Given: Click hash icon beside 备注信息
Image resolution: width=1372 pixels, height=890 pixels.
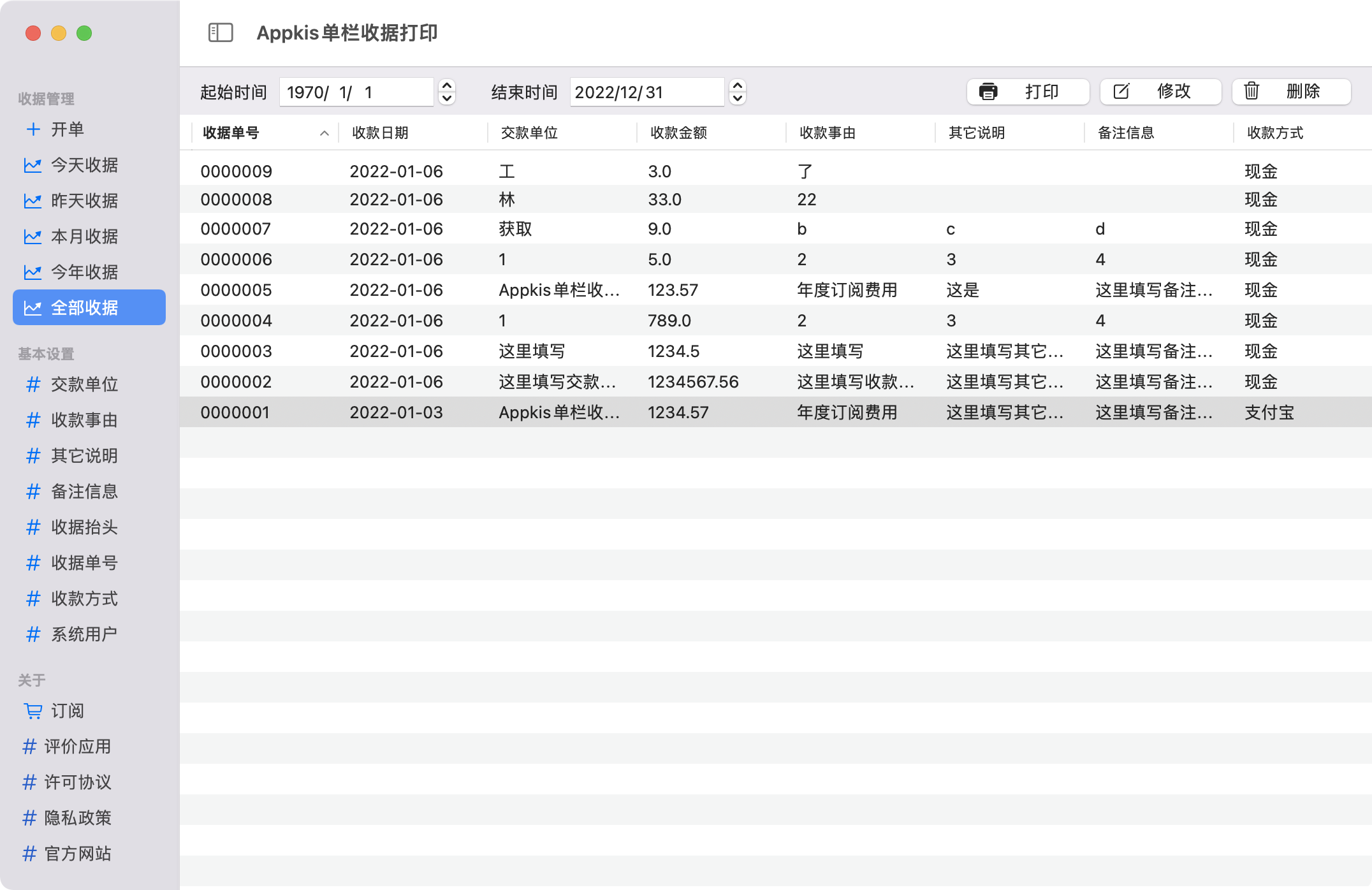Looking at the screenshot, I should (x=33, y=492).
